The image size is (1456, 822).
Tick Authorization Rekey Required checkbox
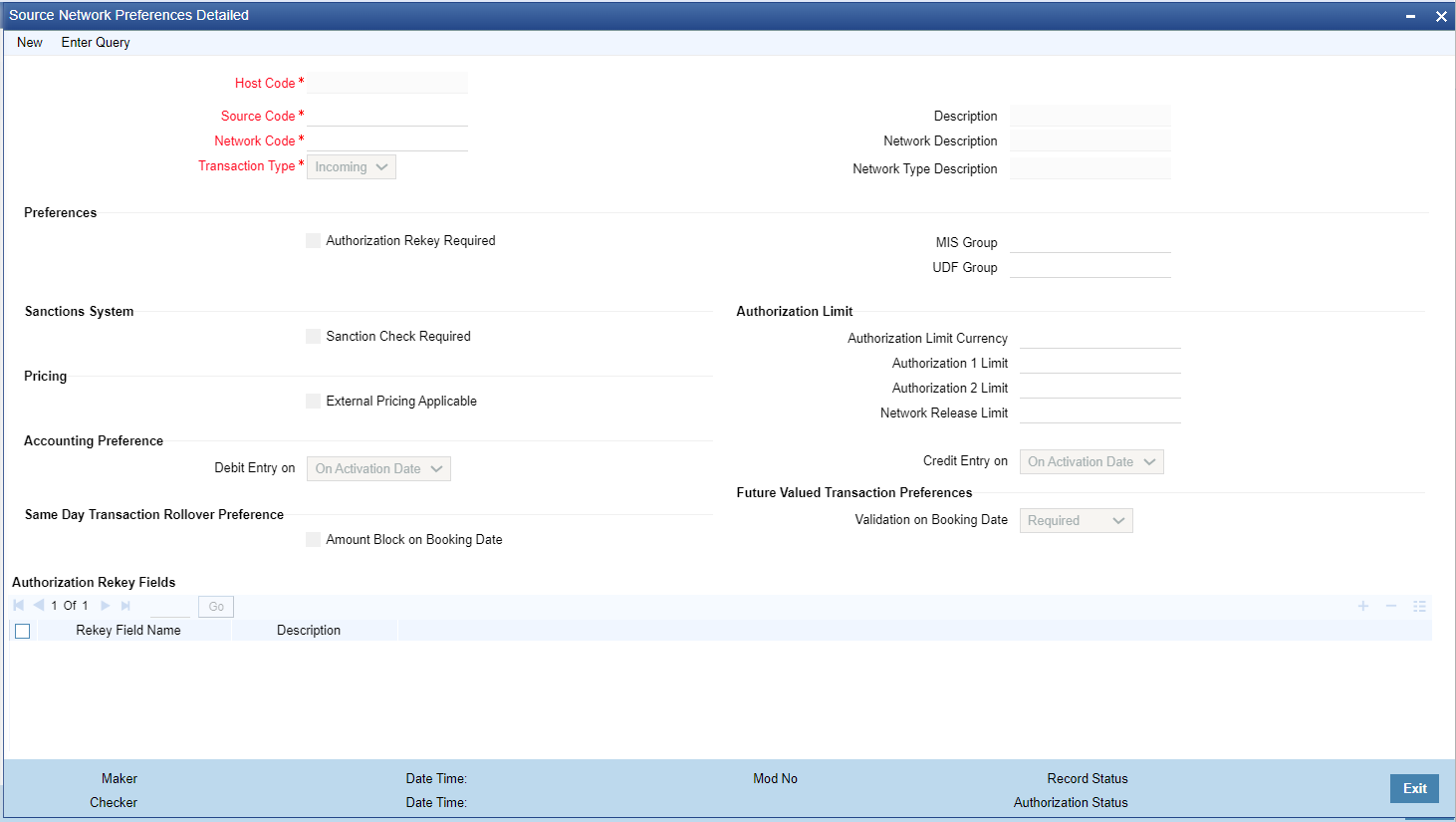coord(314,241)
